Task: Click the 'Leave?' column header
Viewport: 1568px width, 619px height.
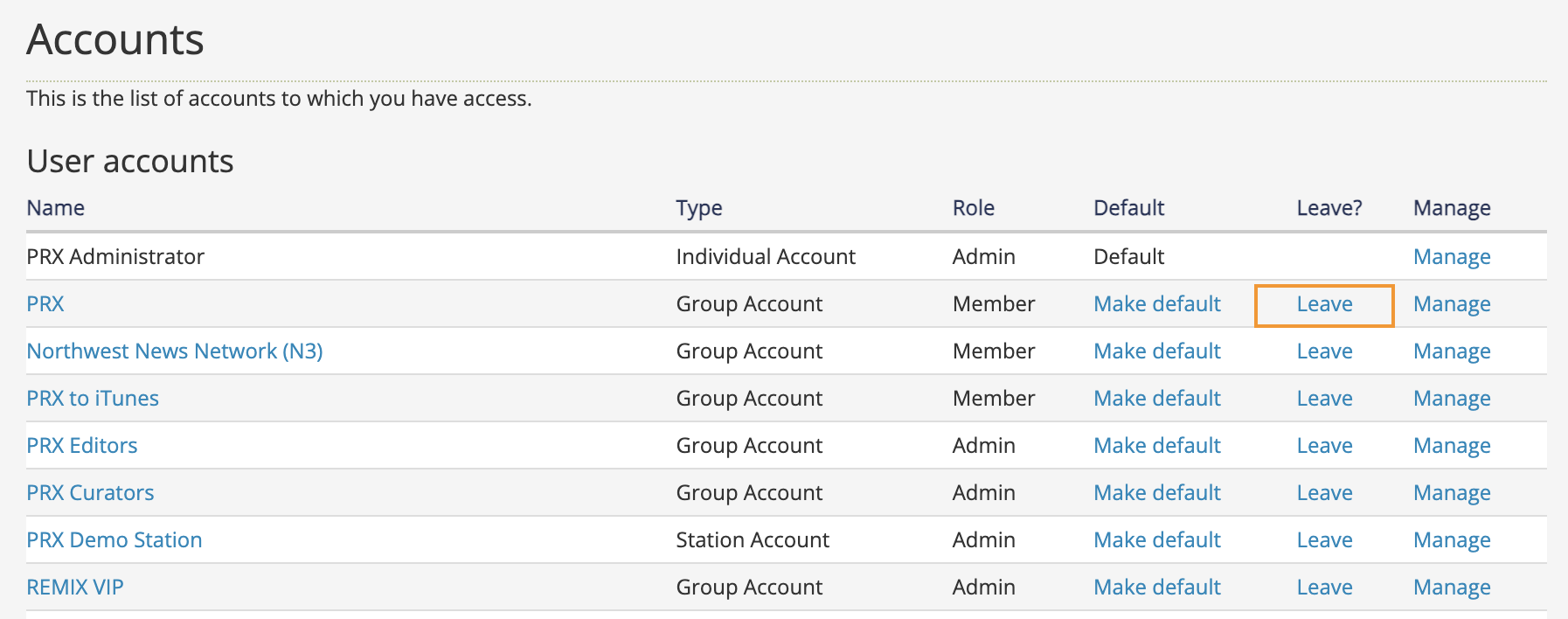Action: point(1329,208)
